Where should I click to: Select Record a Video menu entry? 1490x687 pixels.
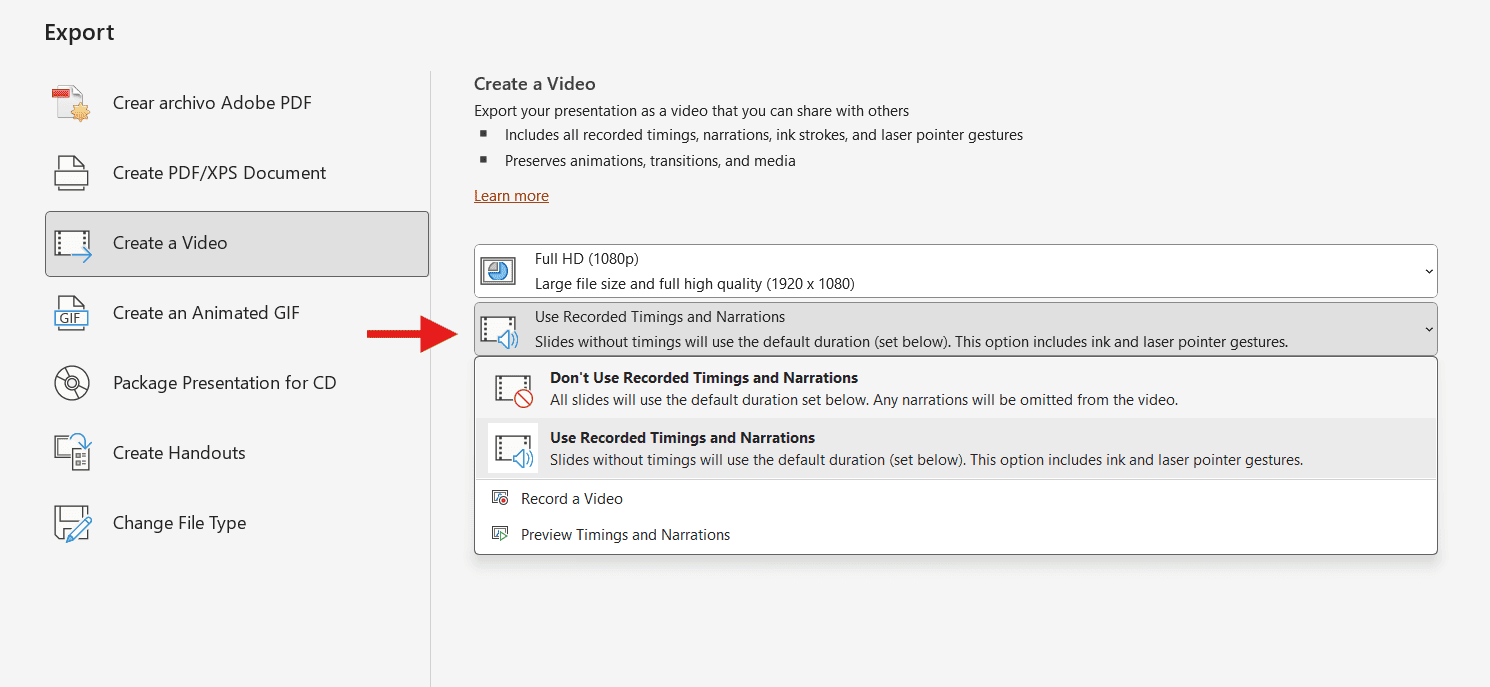tap(571, 498)
